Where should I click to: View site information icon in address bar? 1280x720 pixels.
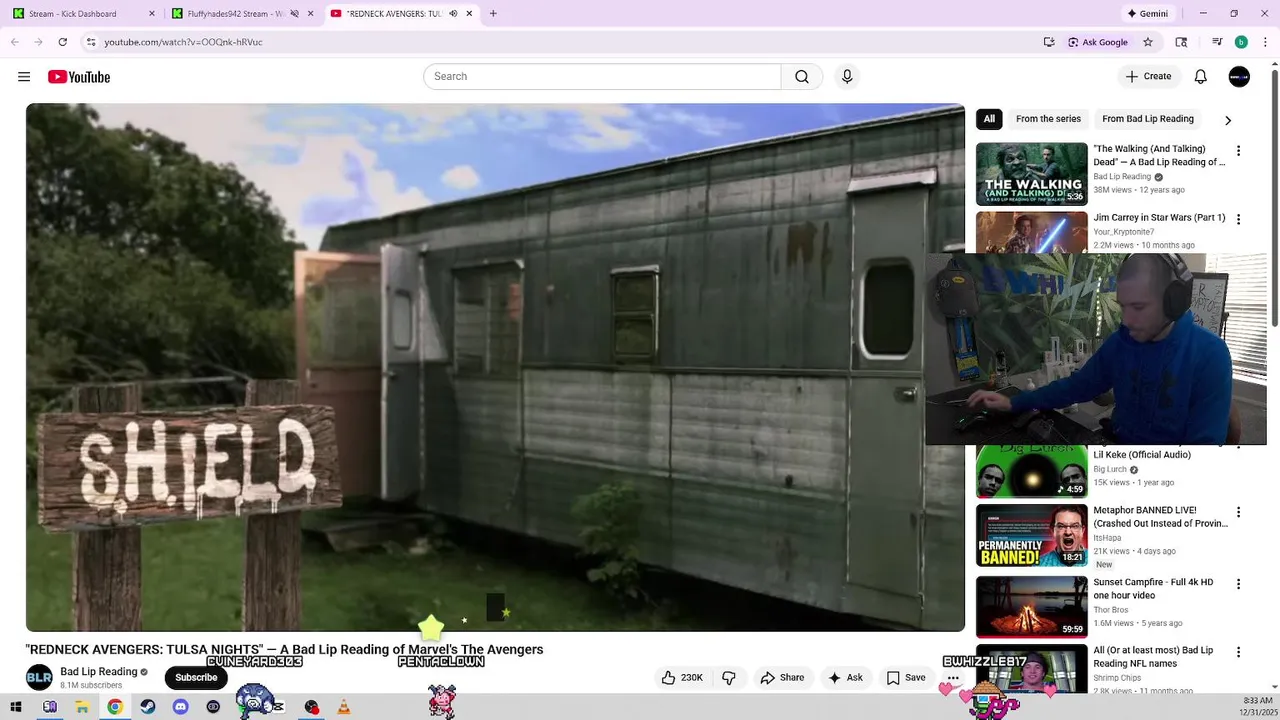[91, 42]
